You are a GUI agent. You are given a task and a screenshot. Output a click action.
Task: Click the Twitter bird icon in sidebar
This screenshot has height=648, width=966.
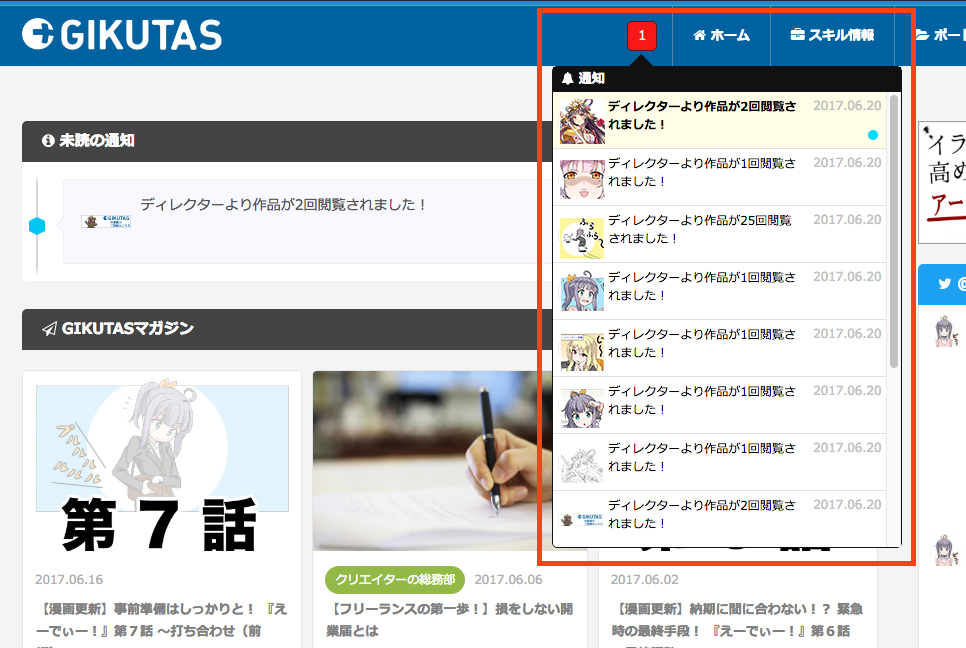click(944, 284)
